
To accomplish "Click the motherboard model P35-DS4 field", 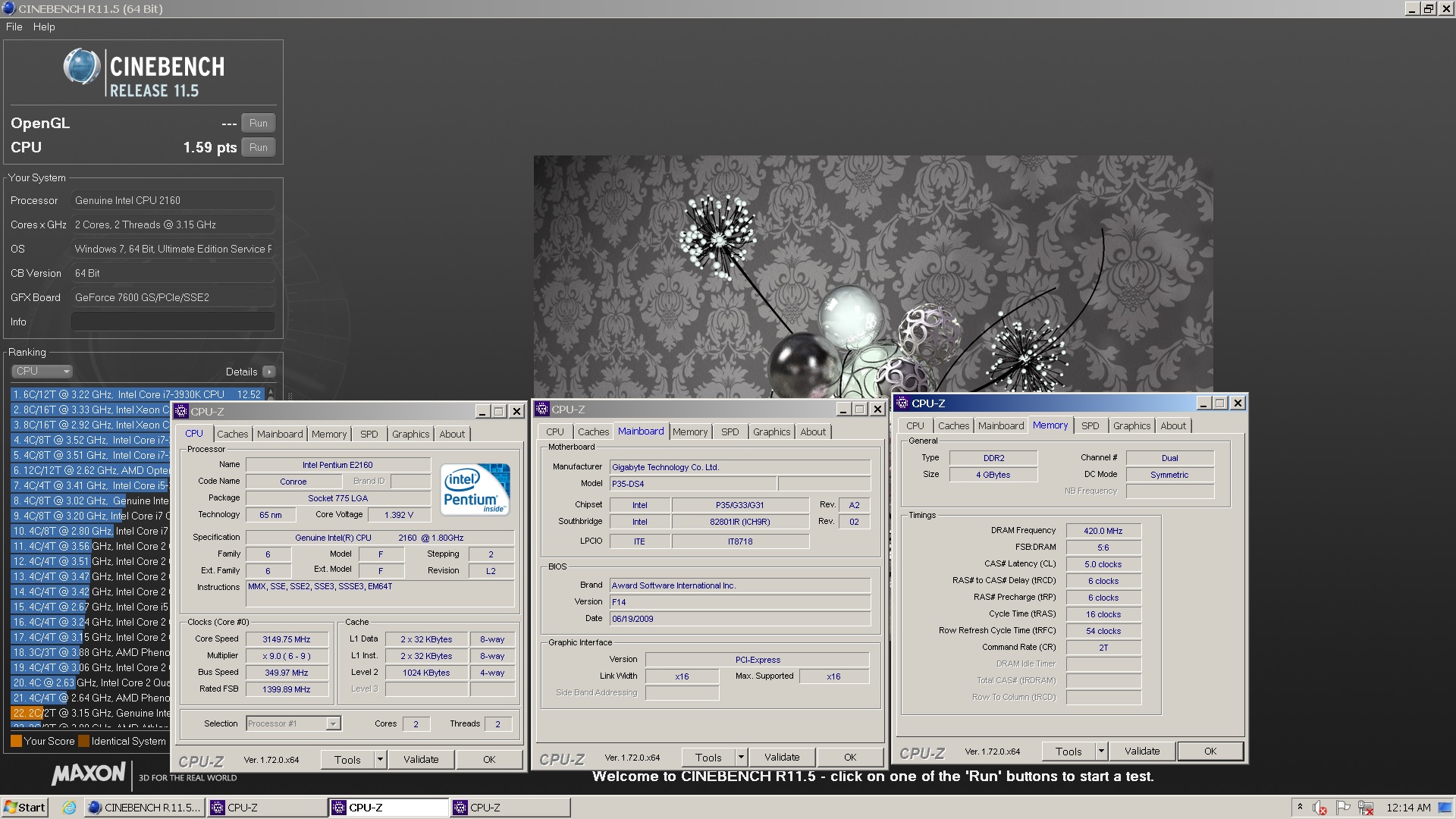I will [x=693, y=483].
